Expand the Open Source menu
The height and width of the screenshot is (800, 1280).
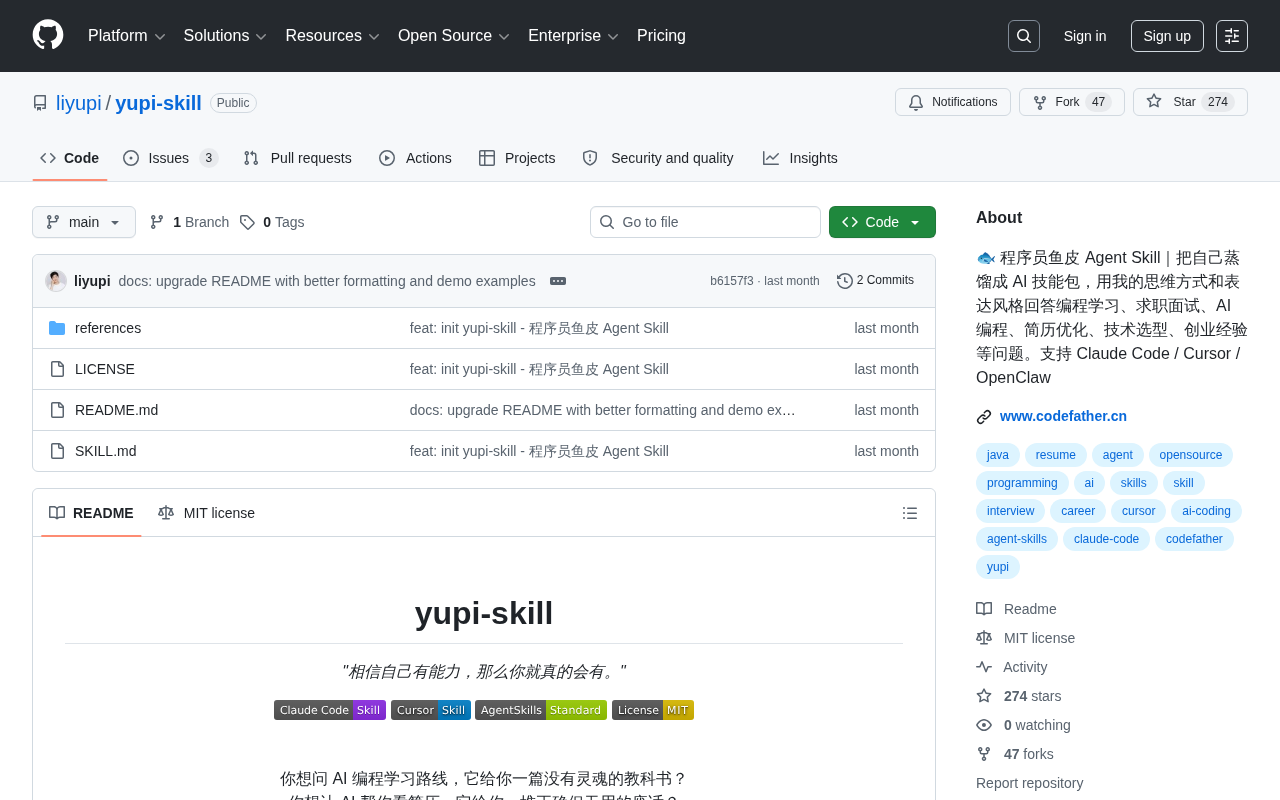454,36
